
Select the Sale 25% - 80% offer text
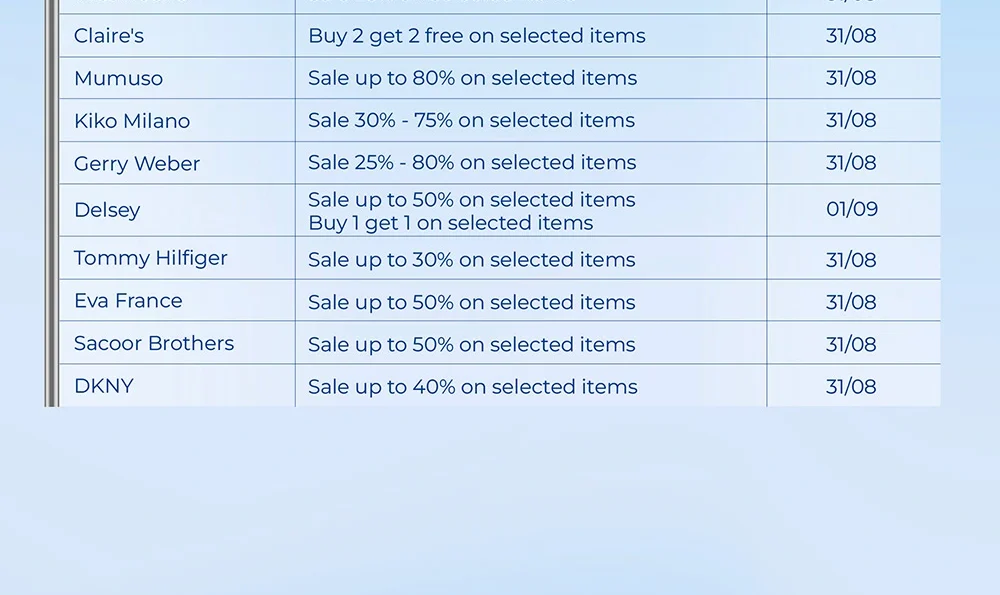[472, 163]
